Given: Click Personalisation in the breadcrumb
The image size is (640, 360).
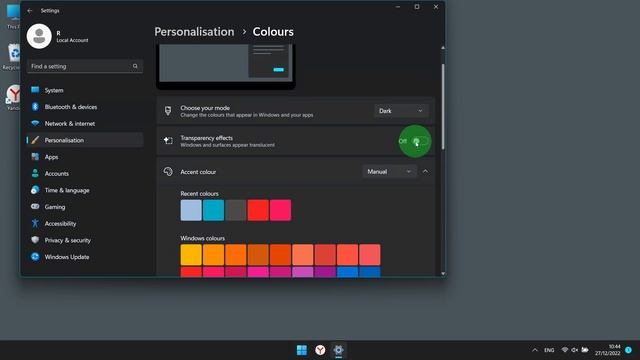Looking at the screenshot, I should click(x=194, y=32).
